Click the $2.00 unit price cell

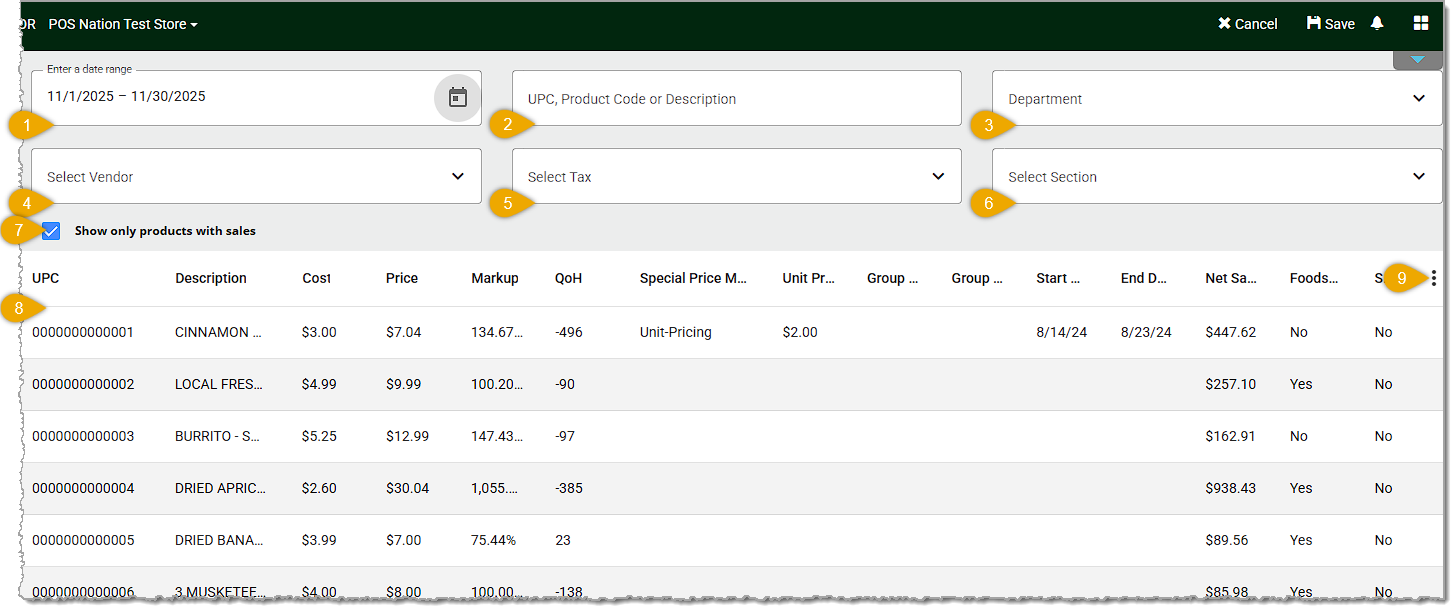point(800,332)
